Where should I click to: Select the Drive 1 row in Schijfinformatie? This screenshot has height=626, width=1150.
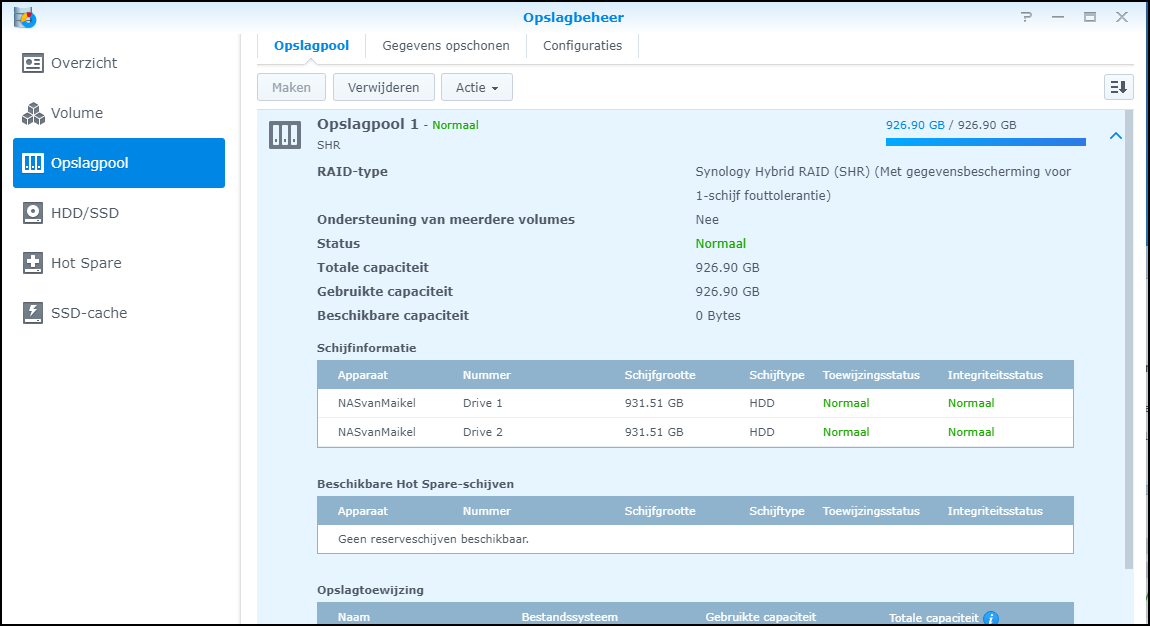click(x=695, y=403)
